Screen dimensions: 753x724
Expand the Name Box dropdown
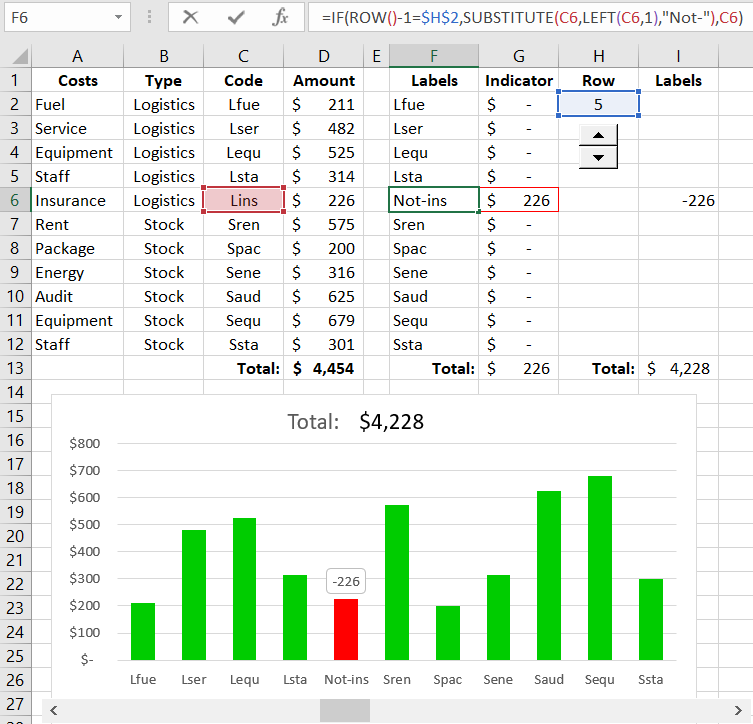pos(120,17)
